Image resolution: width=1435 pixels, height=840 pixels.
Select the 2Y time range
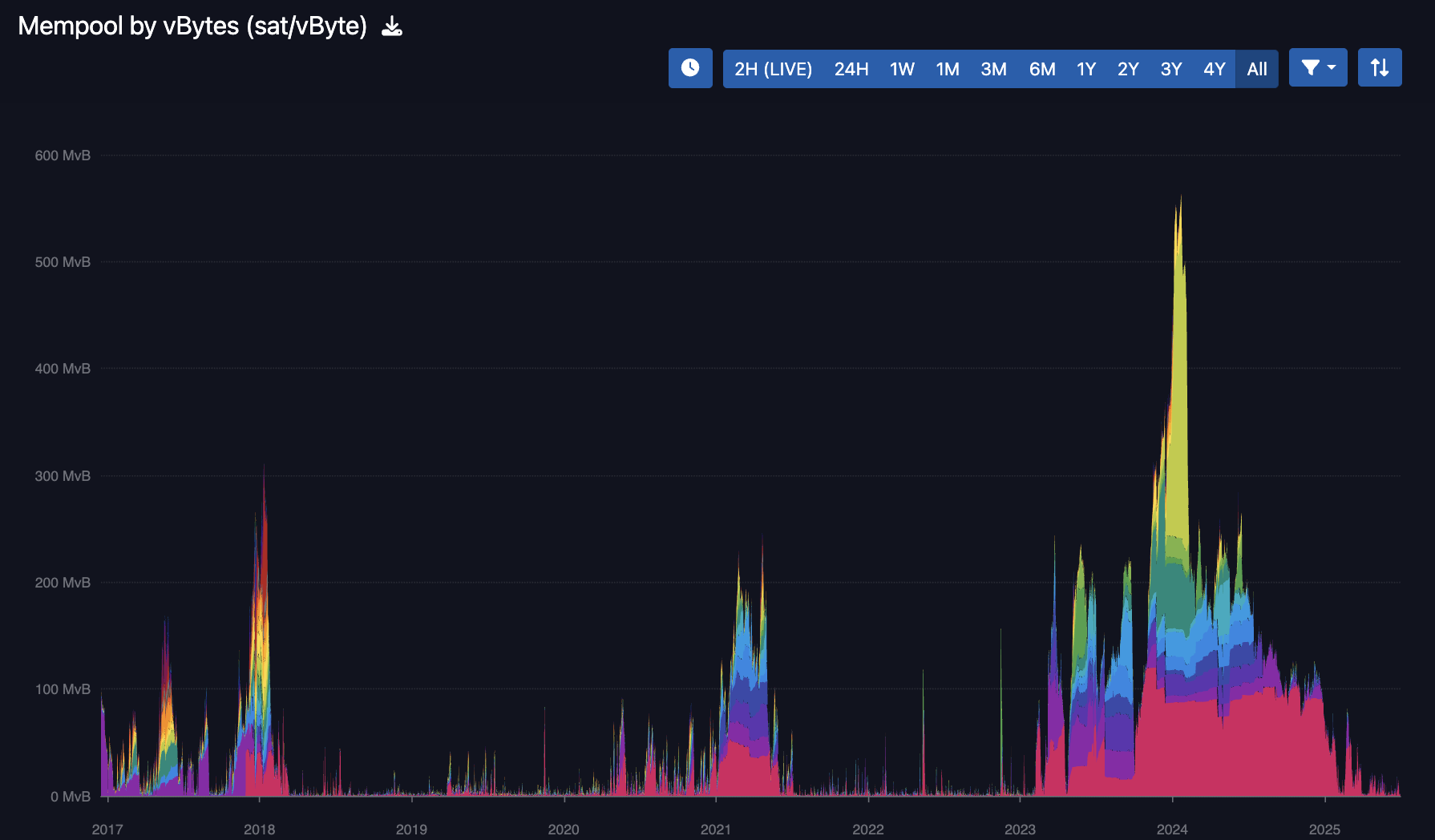1129,69
